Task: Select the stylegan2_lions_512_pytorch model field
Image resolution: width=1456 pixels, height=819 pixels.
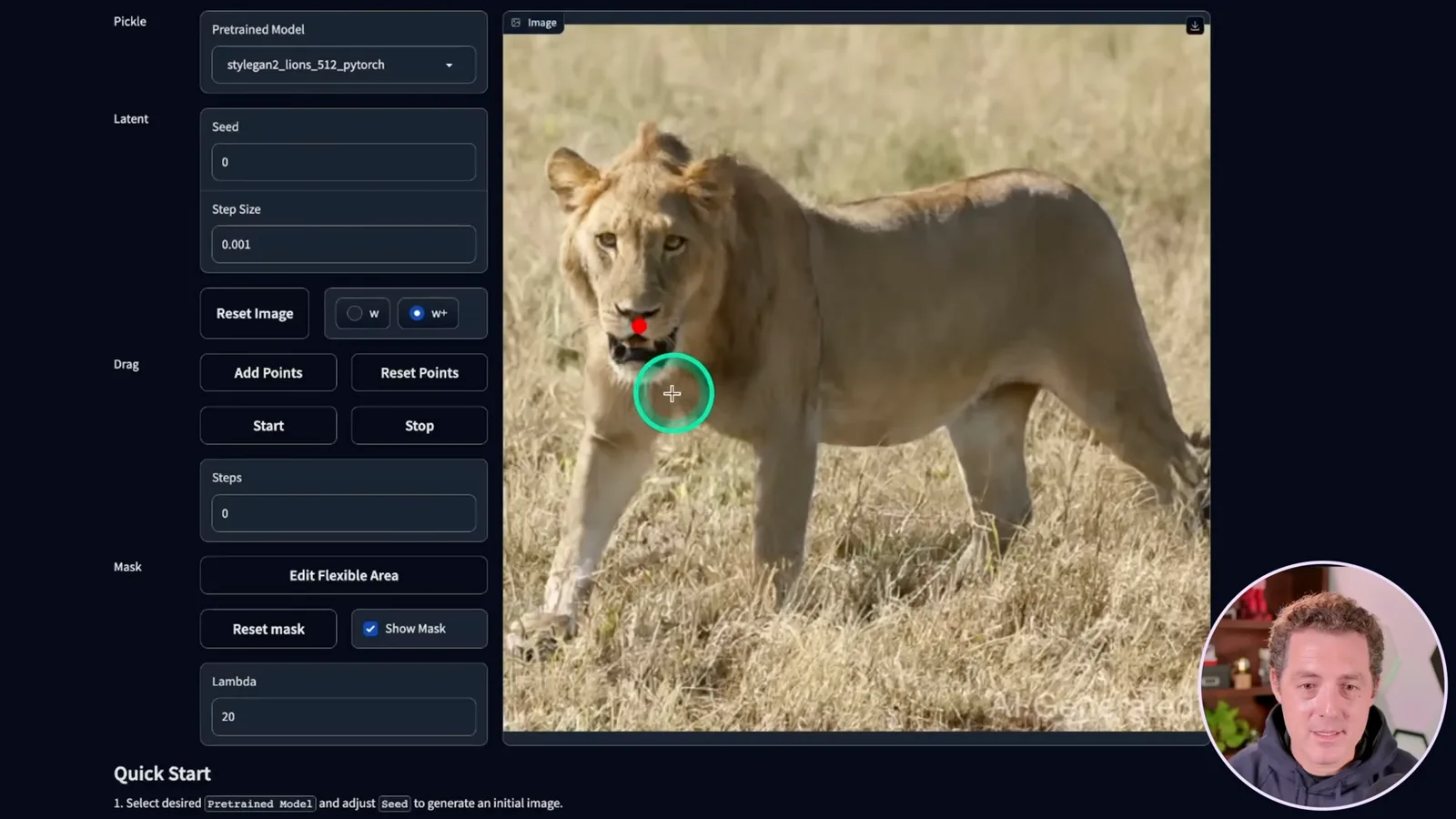Action: click(x=343, y=65)
